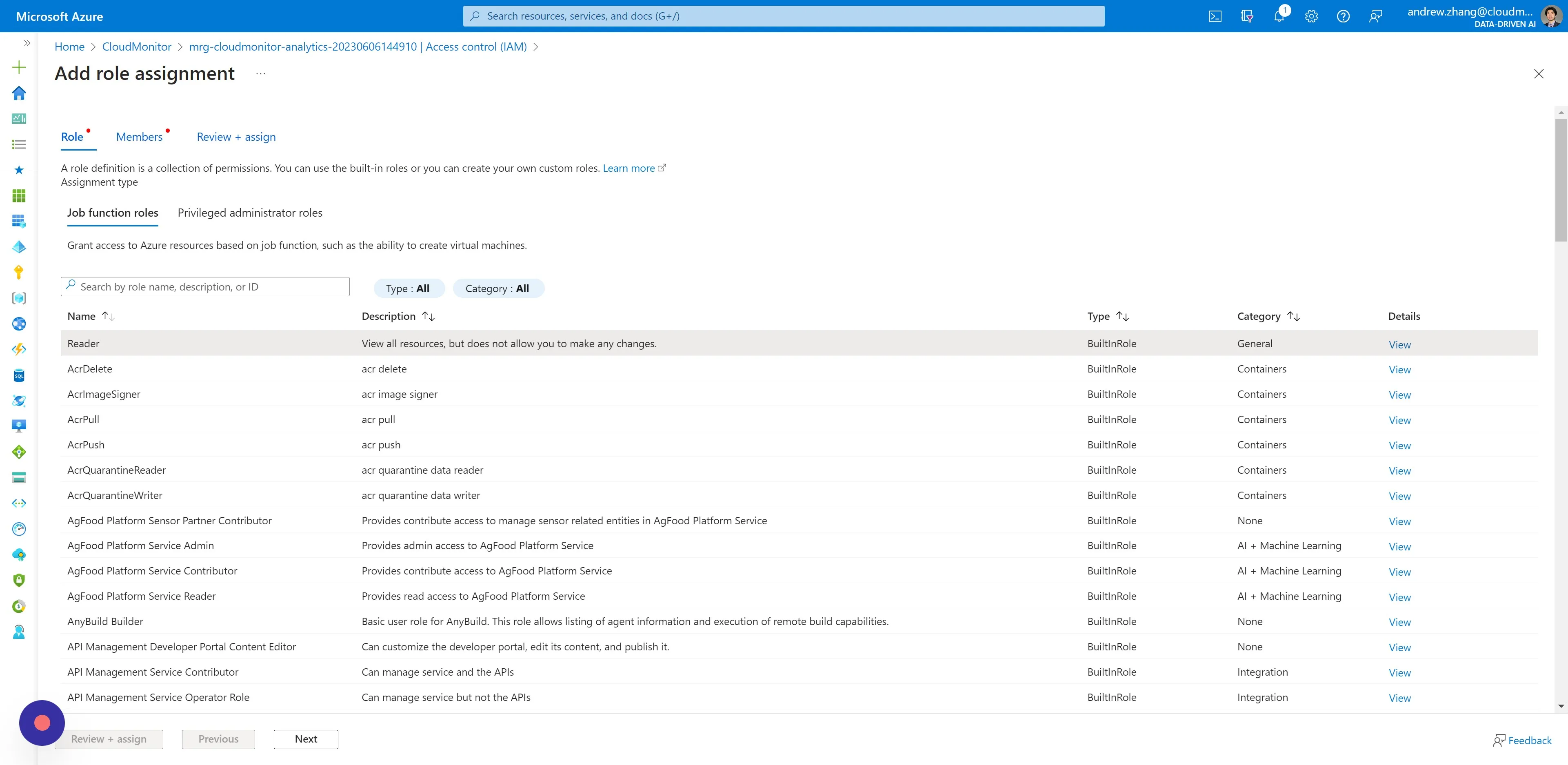Open the notifications bell
The height and width of the screenshot is (765, 1568).
(x=1279, y=16)
